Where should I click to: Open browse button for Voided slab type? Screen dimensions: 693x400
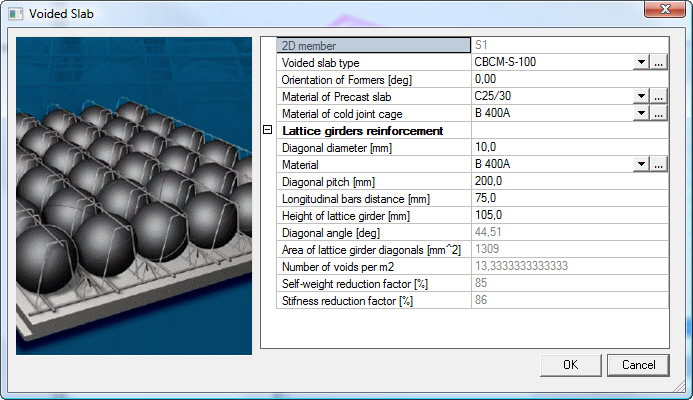point(659,62)
